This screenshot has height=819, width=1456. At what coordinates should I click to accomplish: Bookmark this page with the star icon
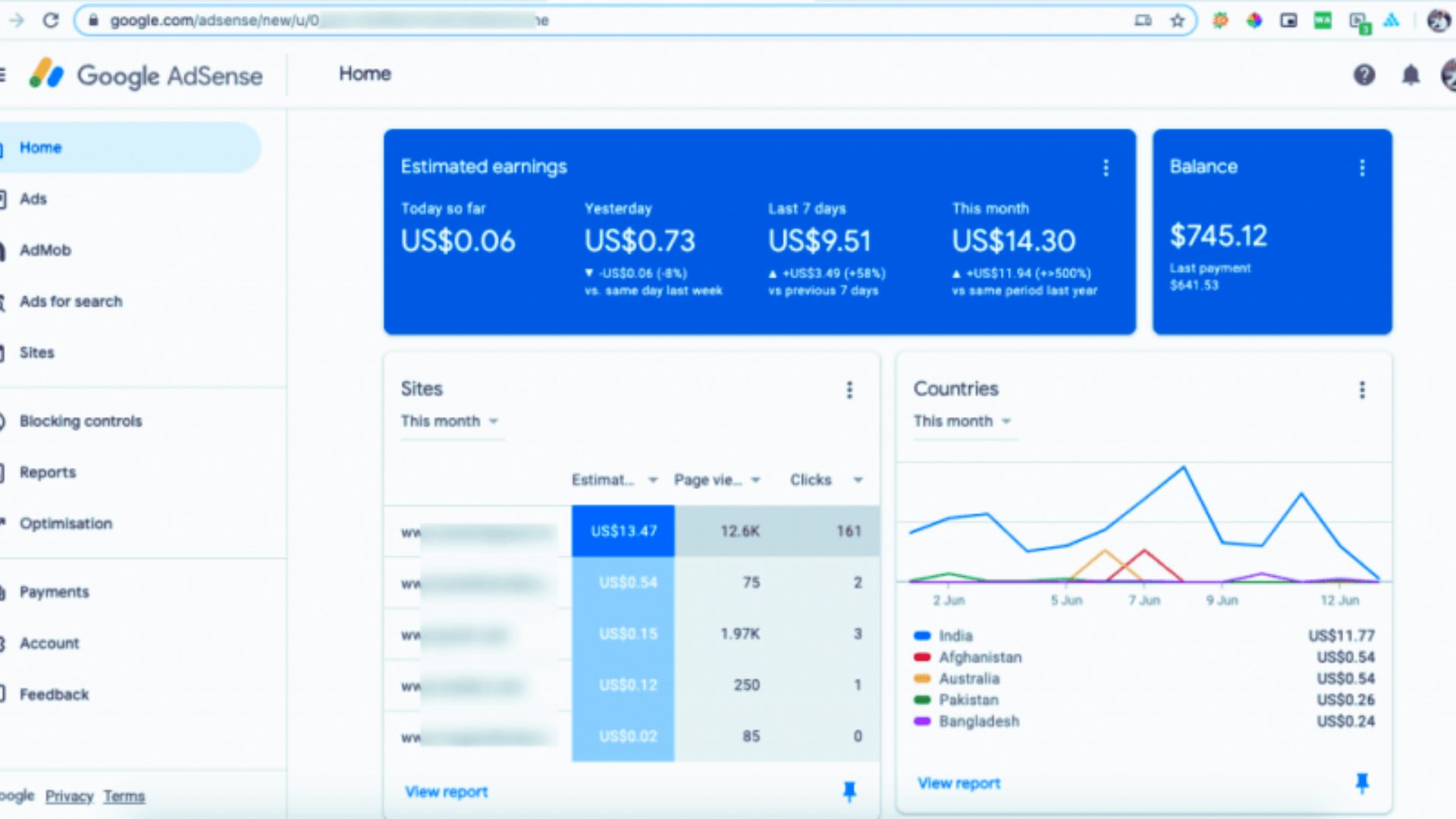coord(1177,20)
